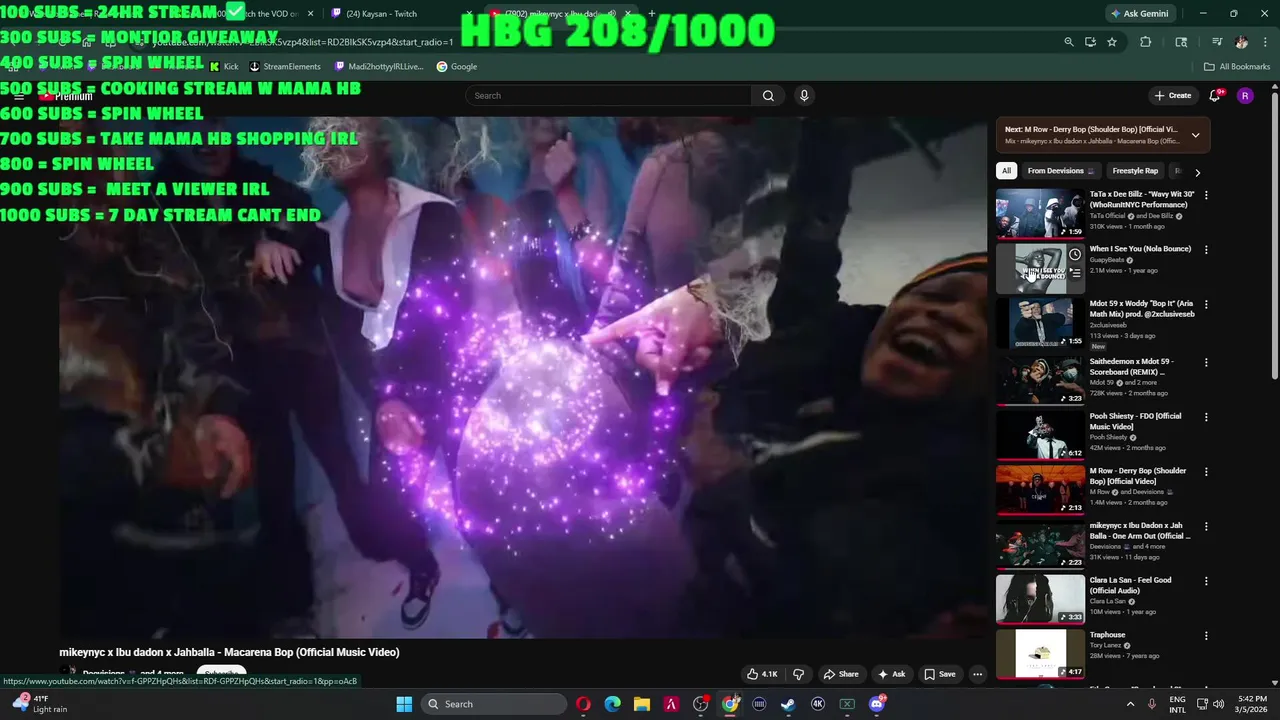Like the video with 4.1K likes
Viewport: 1280px width, 720px height.
click(762, 674)
